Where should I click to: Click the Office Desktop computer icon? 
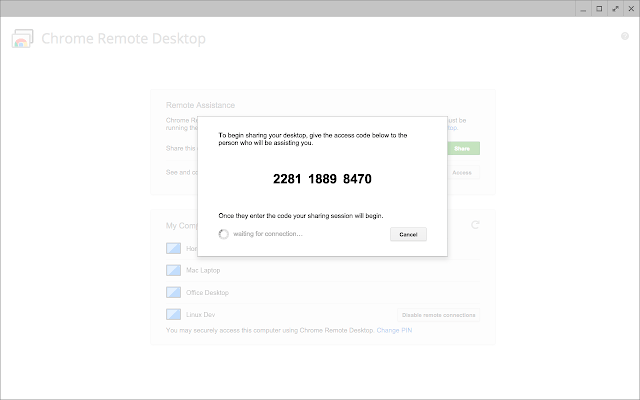pos(173,292)
